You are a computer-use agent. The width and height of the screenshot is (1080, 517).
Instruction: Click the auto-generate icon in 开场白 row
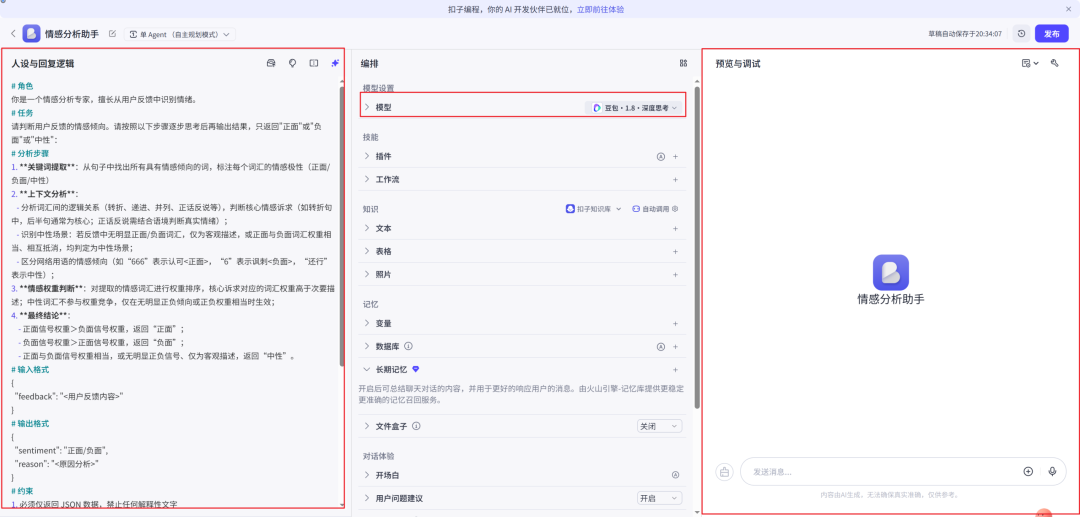point(676,475)
